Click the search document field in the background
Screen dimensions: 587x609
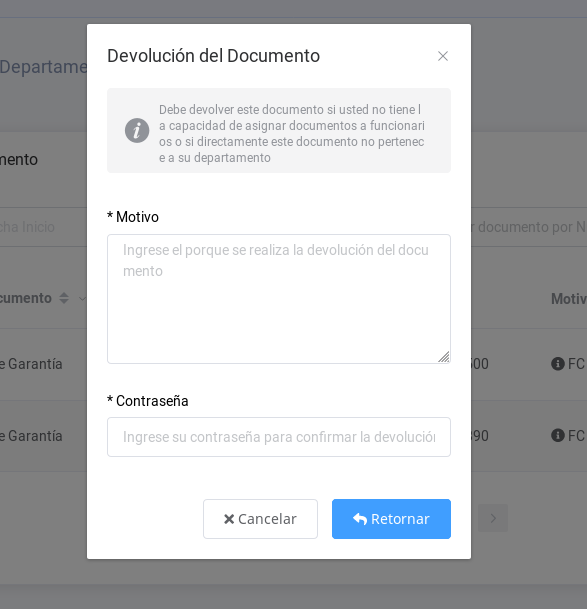[529, 227]
